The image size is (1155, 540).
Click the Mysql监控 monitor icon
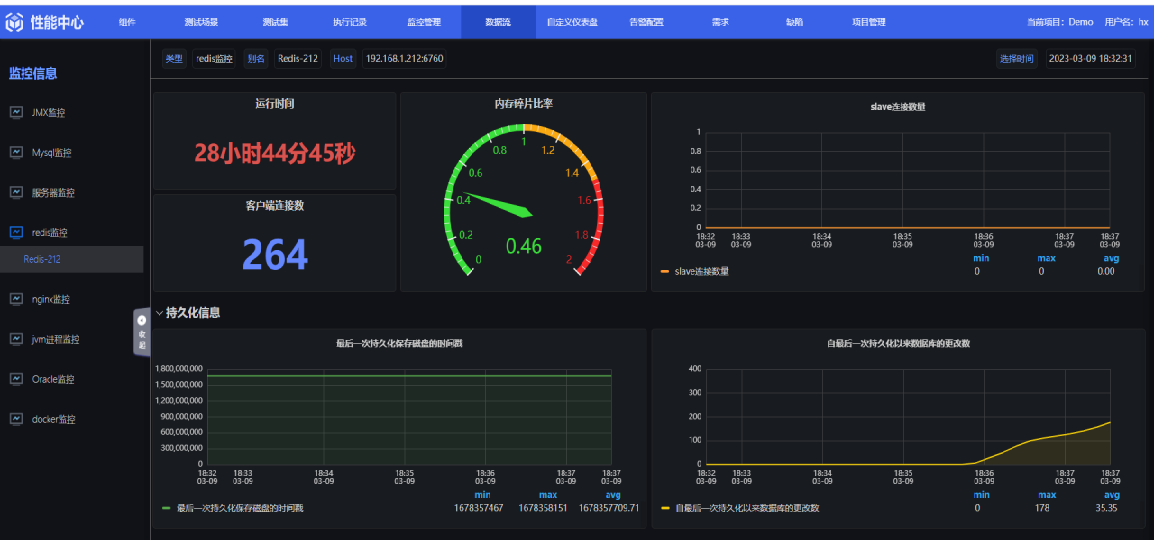(x=16, y=152)
